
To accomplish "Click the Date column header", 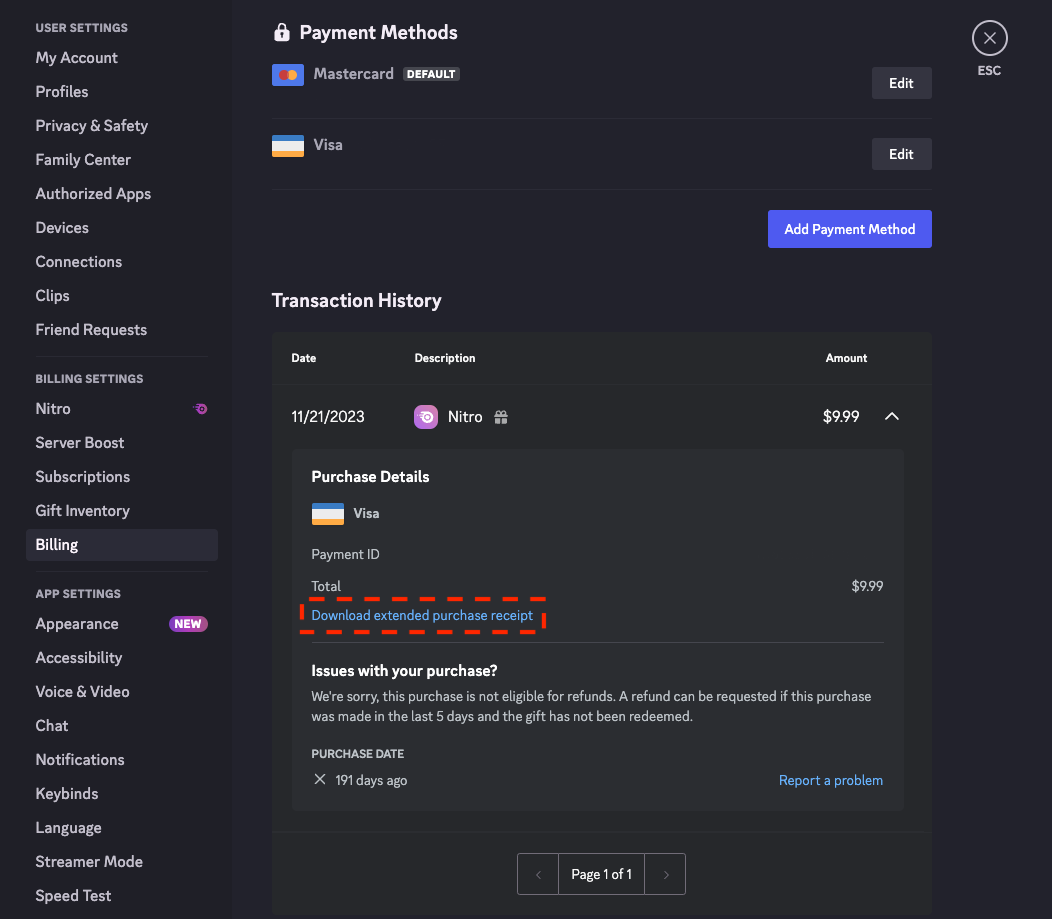I will (x=303, y=358).
